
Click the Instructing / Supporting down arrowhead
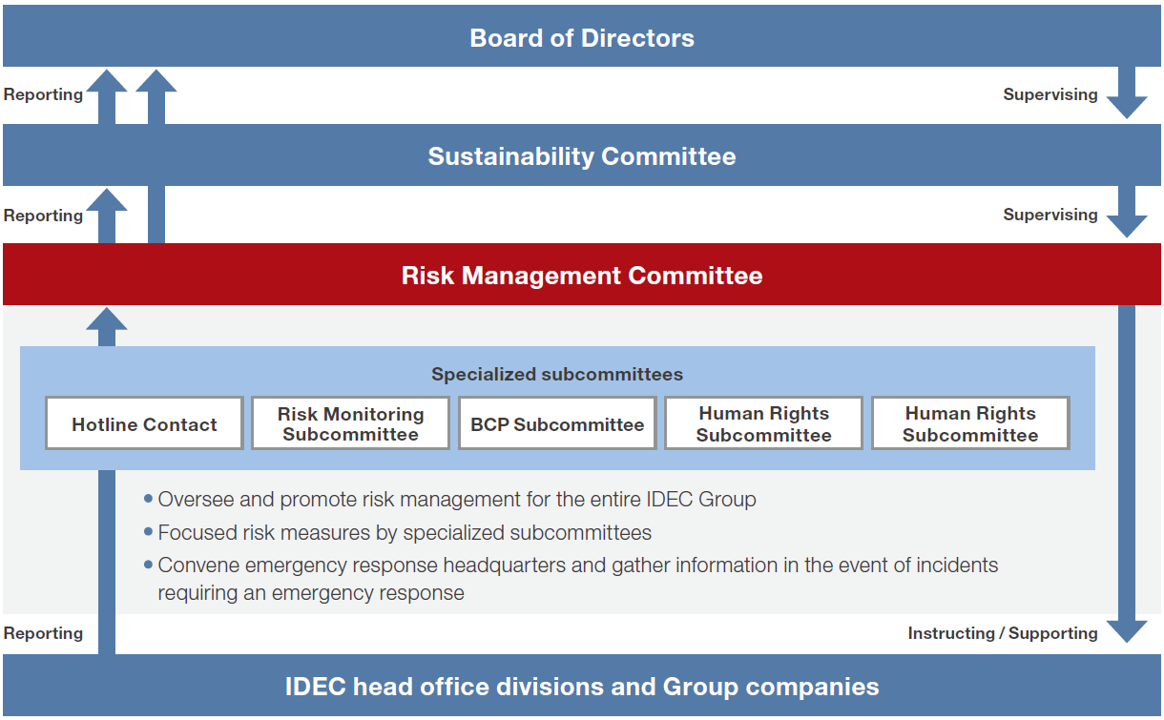1127,630
